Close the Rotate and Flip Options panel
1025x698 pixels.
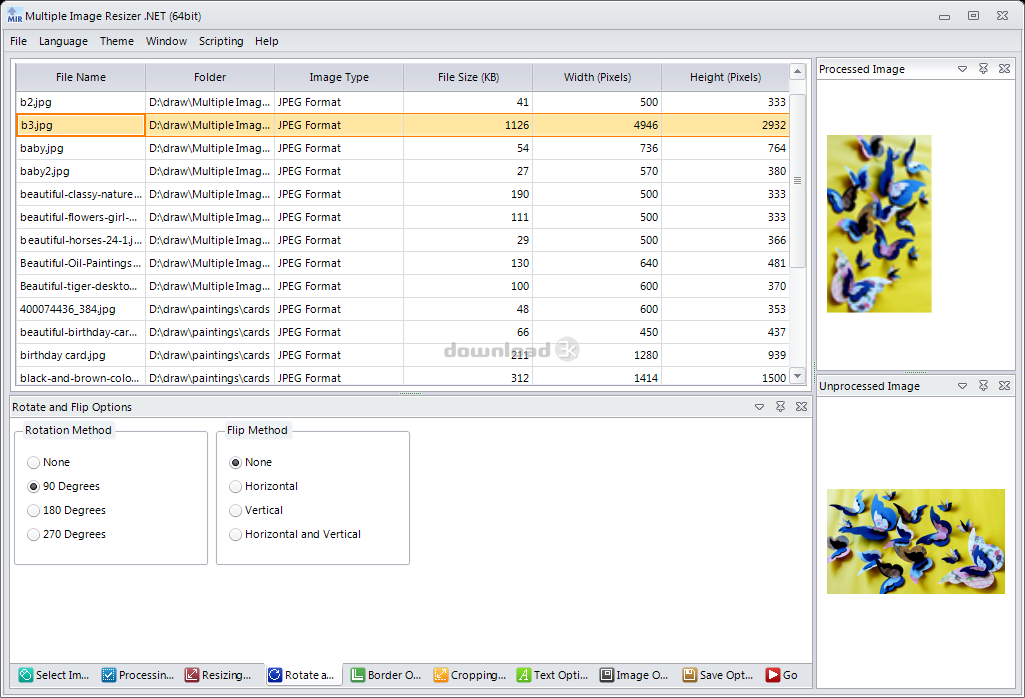click(801, 407)
